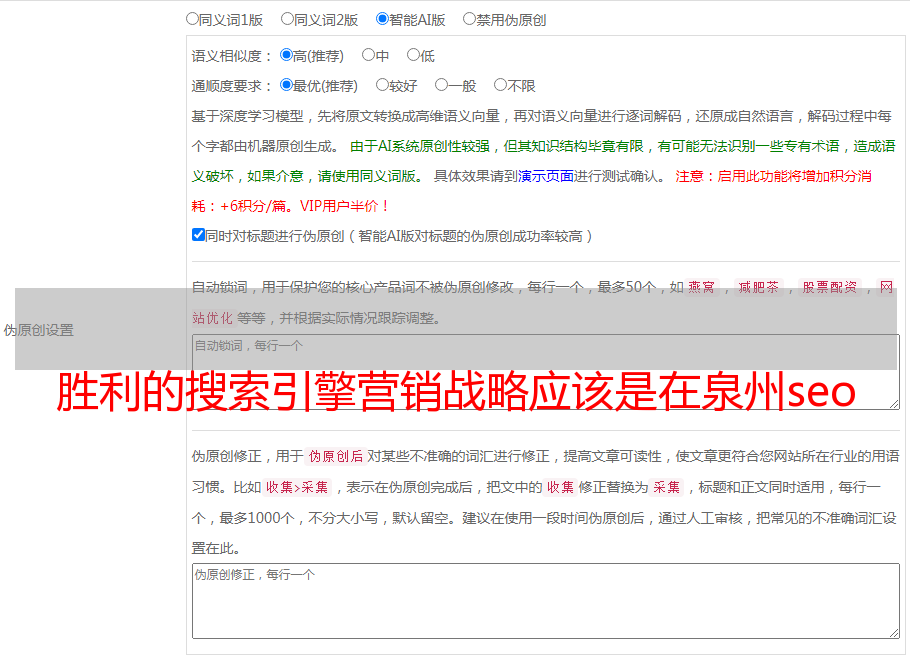Set 通顺度要求 to 不限
Image resolution: width=911 pixels, height=658 pixels.
tap(500, 85)
